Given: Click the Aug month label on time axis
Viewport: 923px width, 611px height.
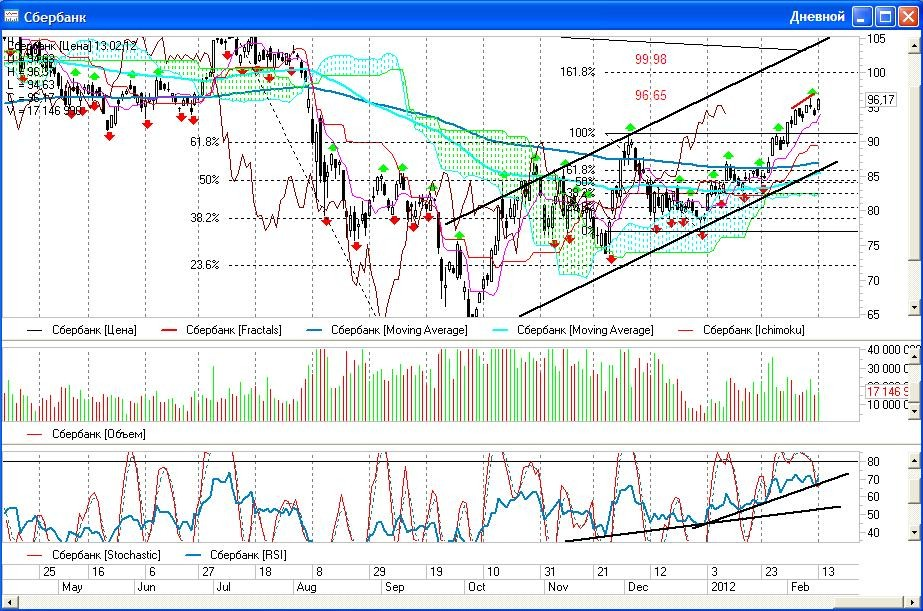Looking at the screenshot, I should [x=307, y=587].
